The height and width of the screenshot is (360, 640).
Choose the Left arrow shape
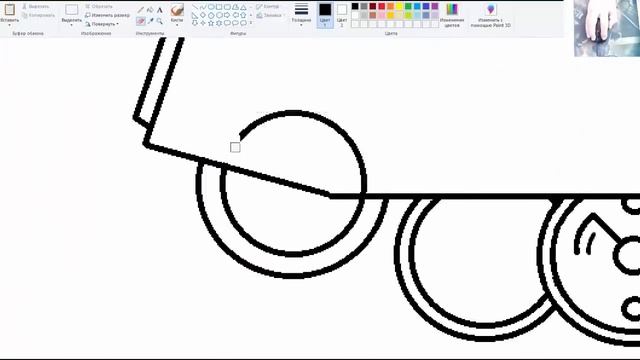pos(235,15)
